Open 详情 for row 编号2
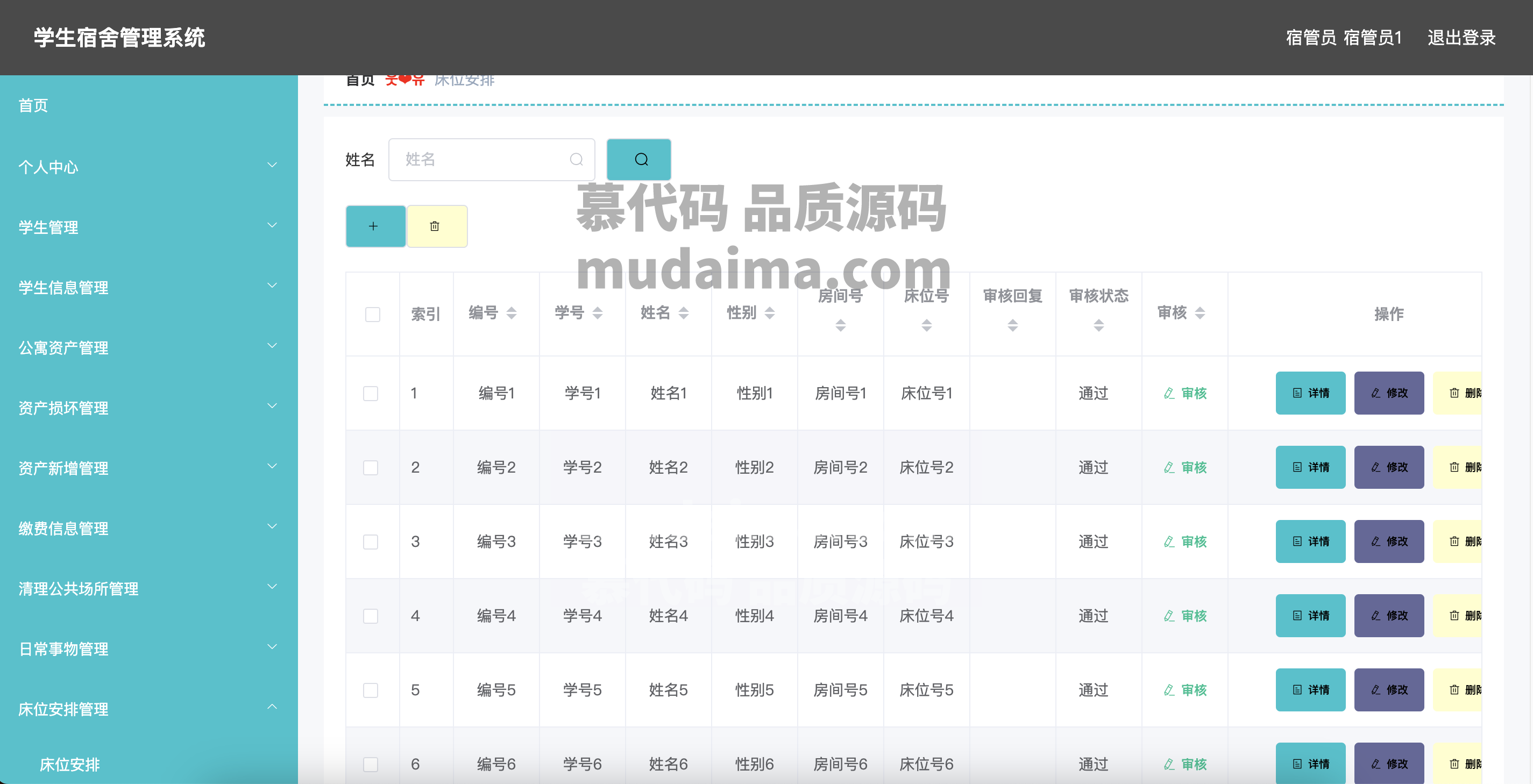Viewport: 1533px width, 784px height. [1310, 467]
